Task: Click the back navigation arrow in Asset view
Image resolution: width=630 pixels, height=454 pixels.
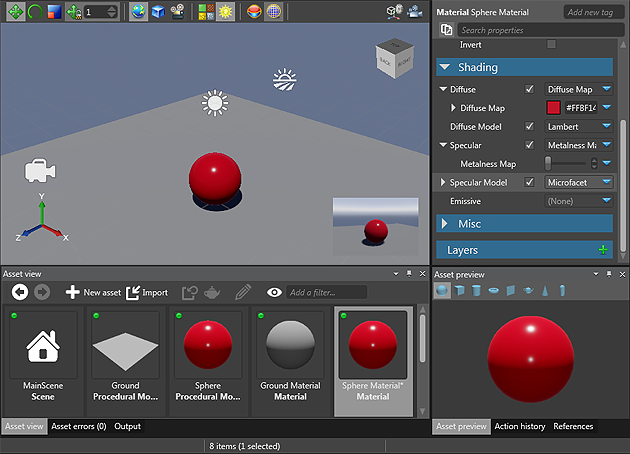Action: point(19,292)
